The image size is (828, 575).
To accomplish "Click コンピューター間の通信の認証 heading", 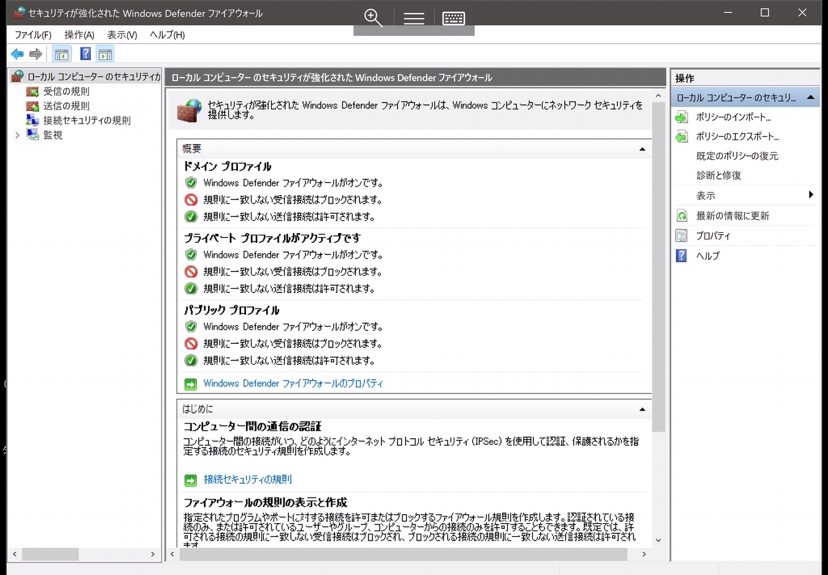I will tap(252, 426).
